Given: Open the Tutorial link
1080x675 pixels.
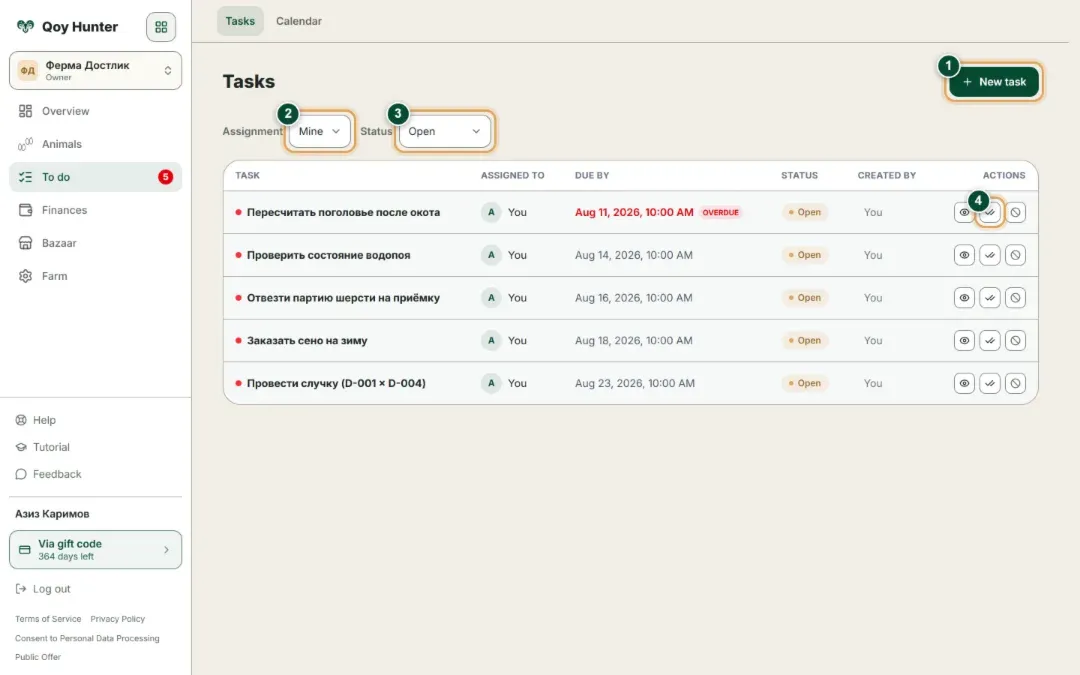Looking at the screenshot, I should click(43, 447).
